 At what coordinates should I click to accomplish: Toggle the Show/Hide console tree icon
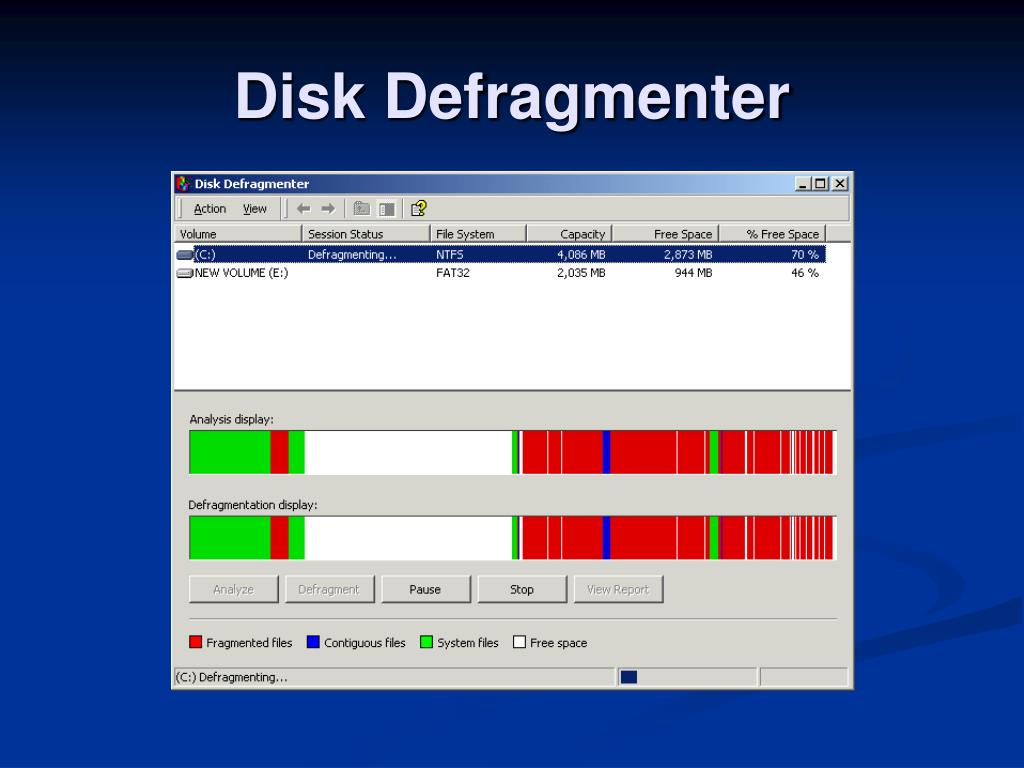(387, 209)
